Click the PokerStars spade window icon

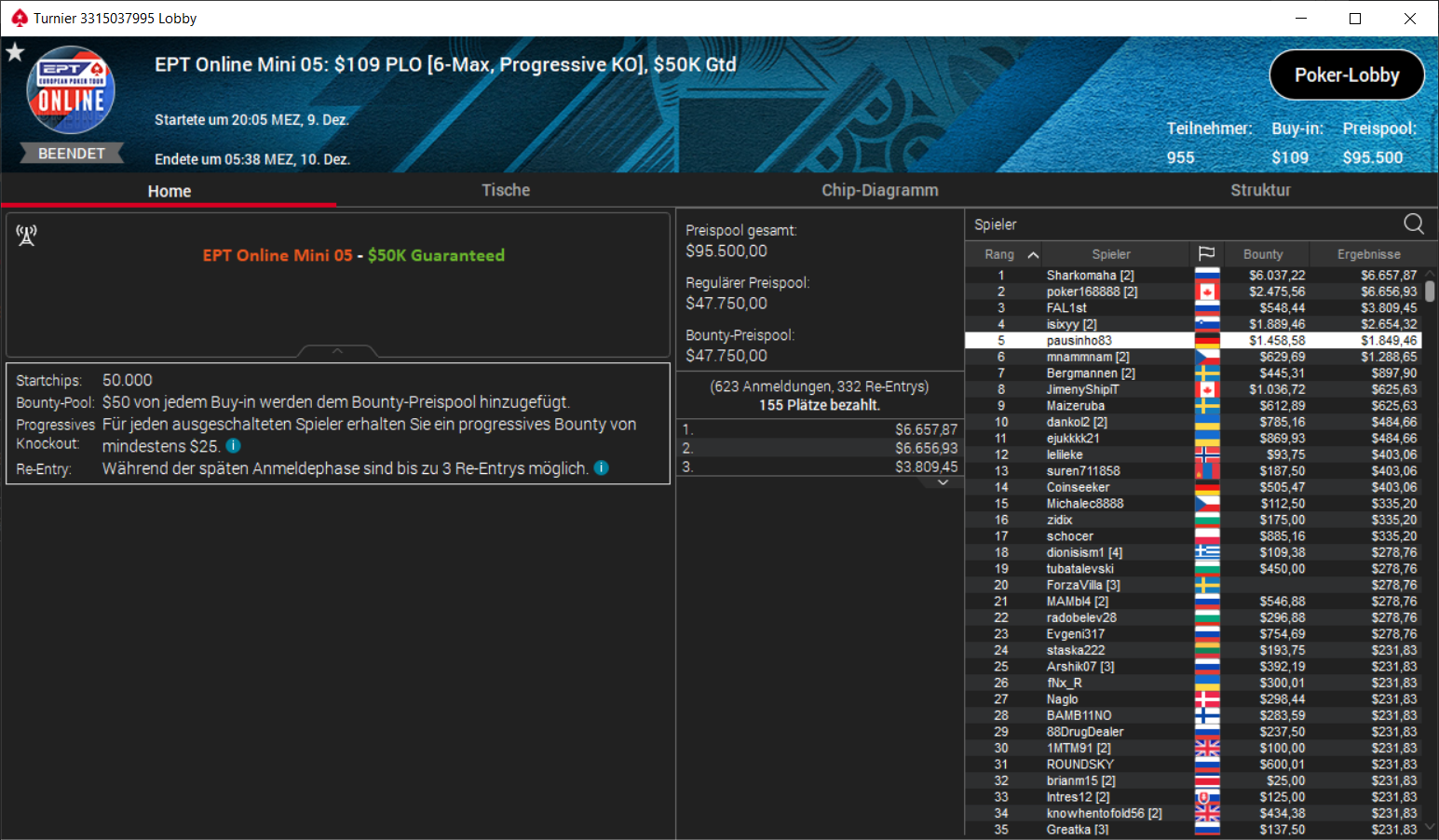19,18
